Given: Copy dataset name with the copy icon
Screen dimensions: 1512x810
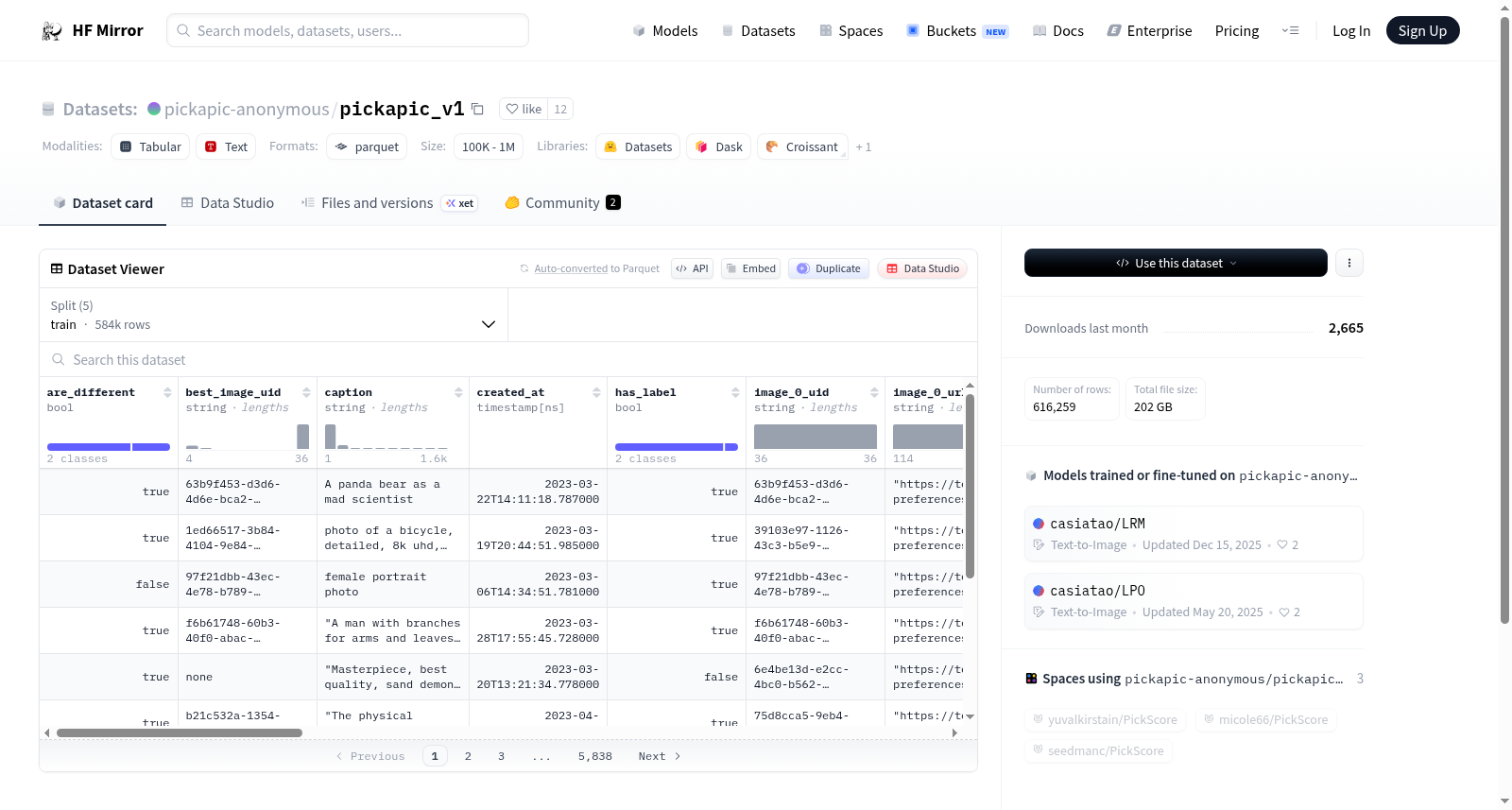Looking at the screenshot, I should (478, 110).
